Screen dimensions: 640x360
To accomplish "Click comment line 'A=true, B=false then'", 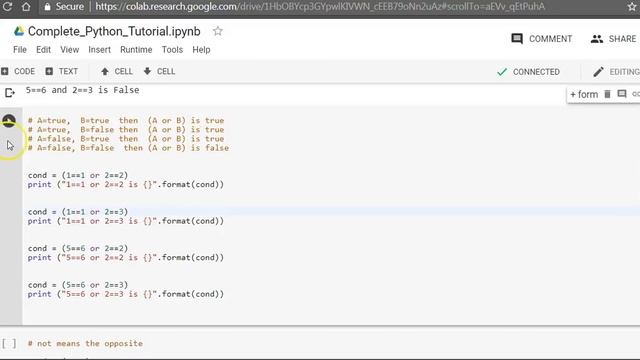I will click(126, 129).
